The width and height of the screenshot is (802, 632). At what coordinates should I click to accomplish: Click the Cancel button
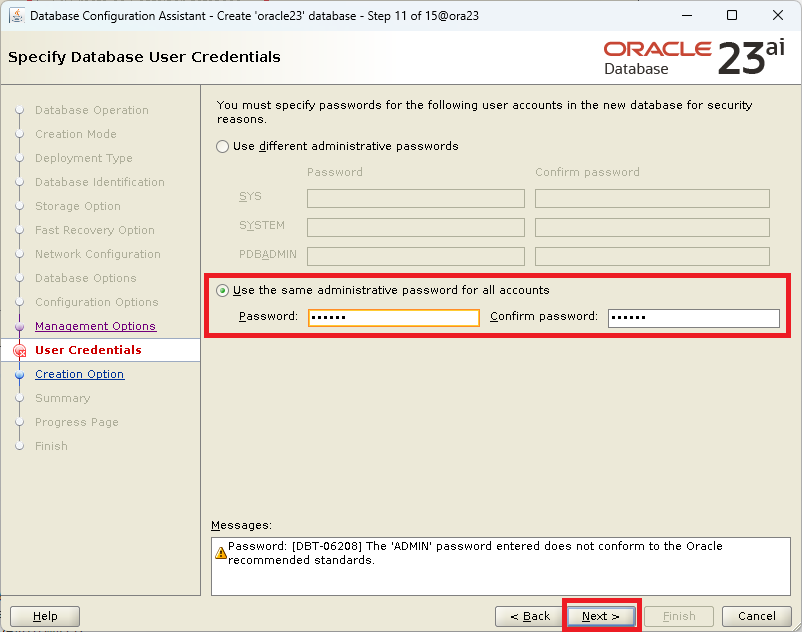tap(756, 616)
